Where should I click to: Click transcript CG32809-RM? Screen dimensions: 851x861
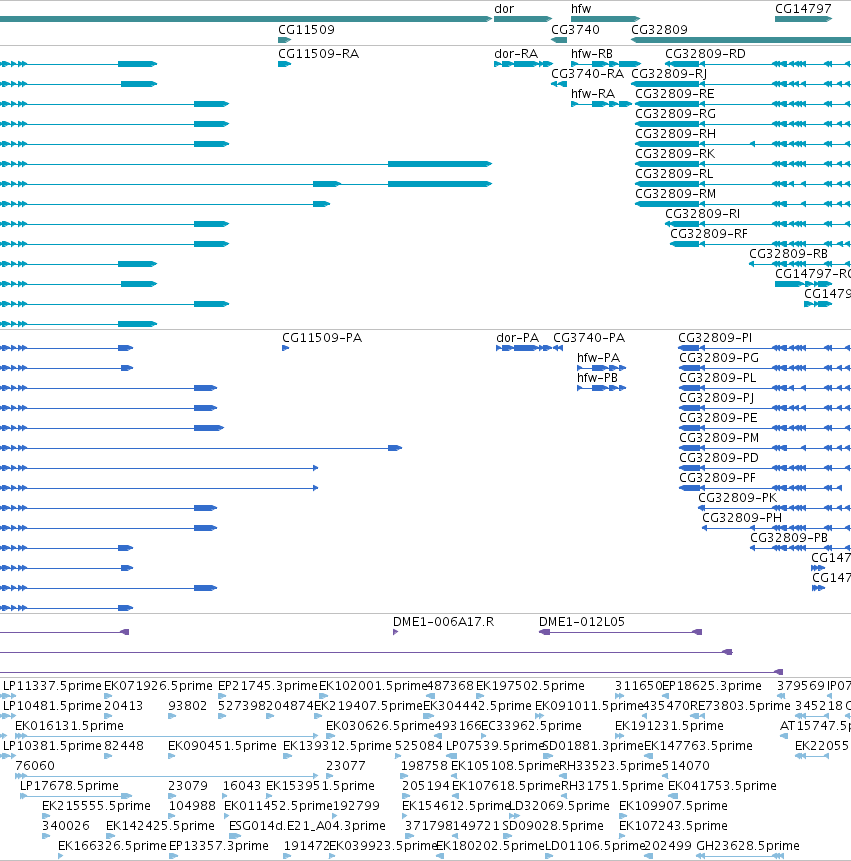[x=675, y=194]
